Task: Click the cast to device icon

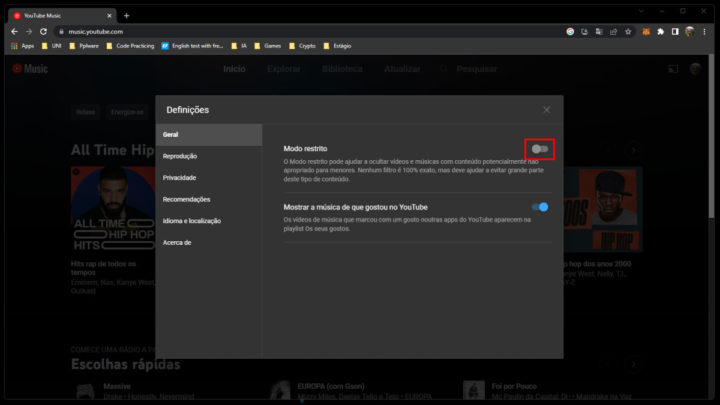Action: (673, 69)
